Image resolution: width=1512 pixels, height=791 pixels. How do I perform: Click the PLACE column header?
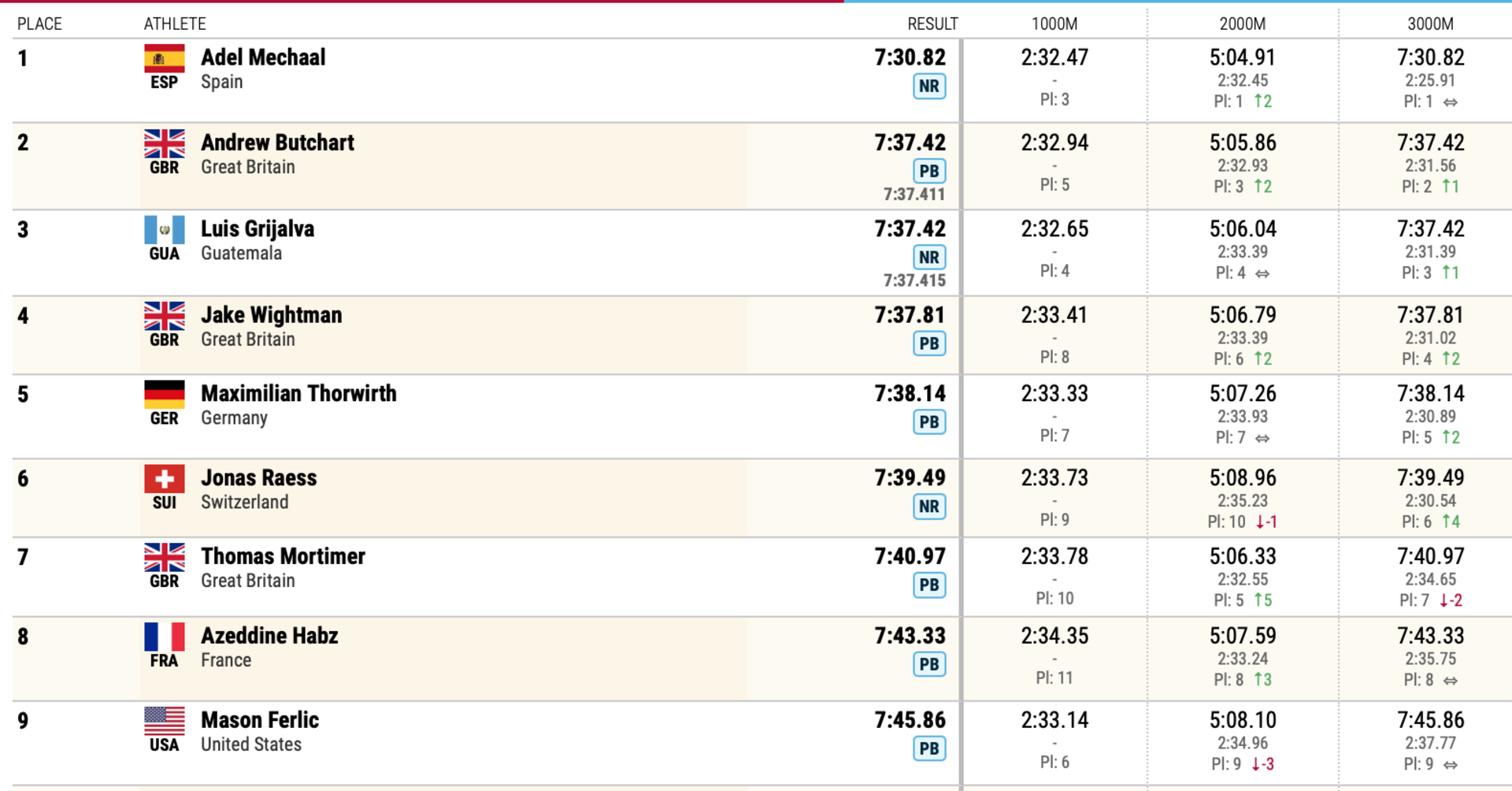click(x=39, y=24)
